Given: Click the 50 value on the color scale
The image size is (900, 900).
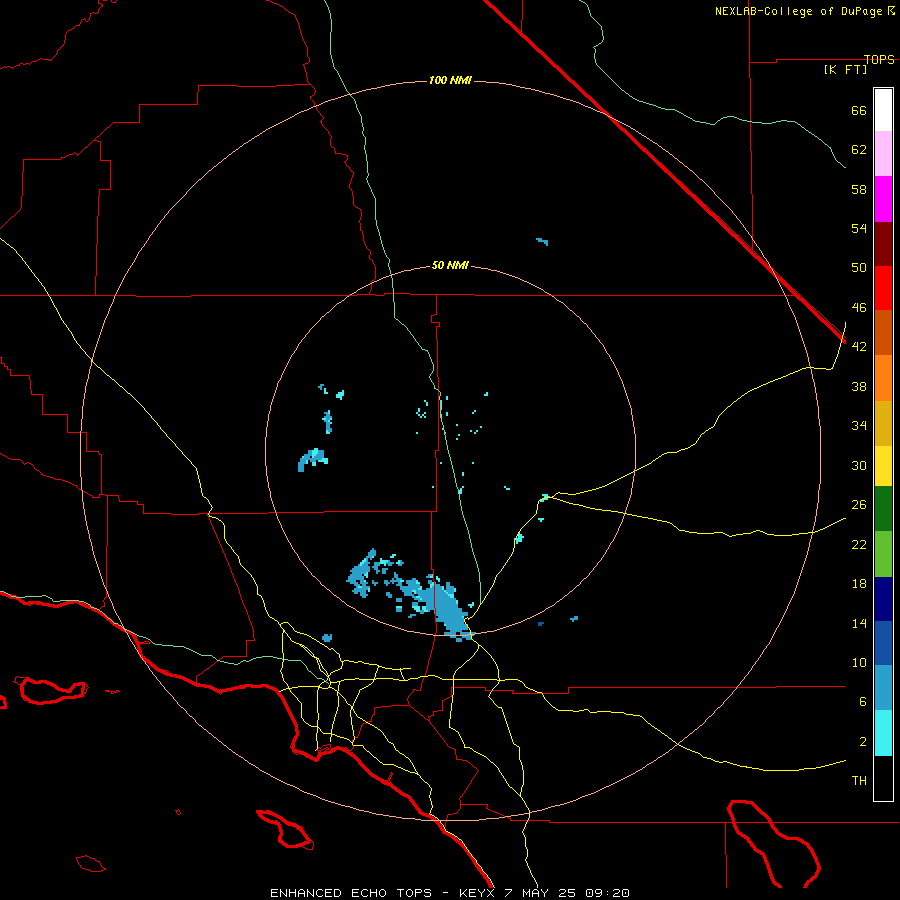Looking at the screenshot, I should click(859, 268).
